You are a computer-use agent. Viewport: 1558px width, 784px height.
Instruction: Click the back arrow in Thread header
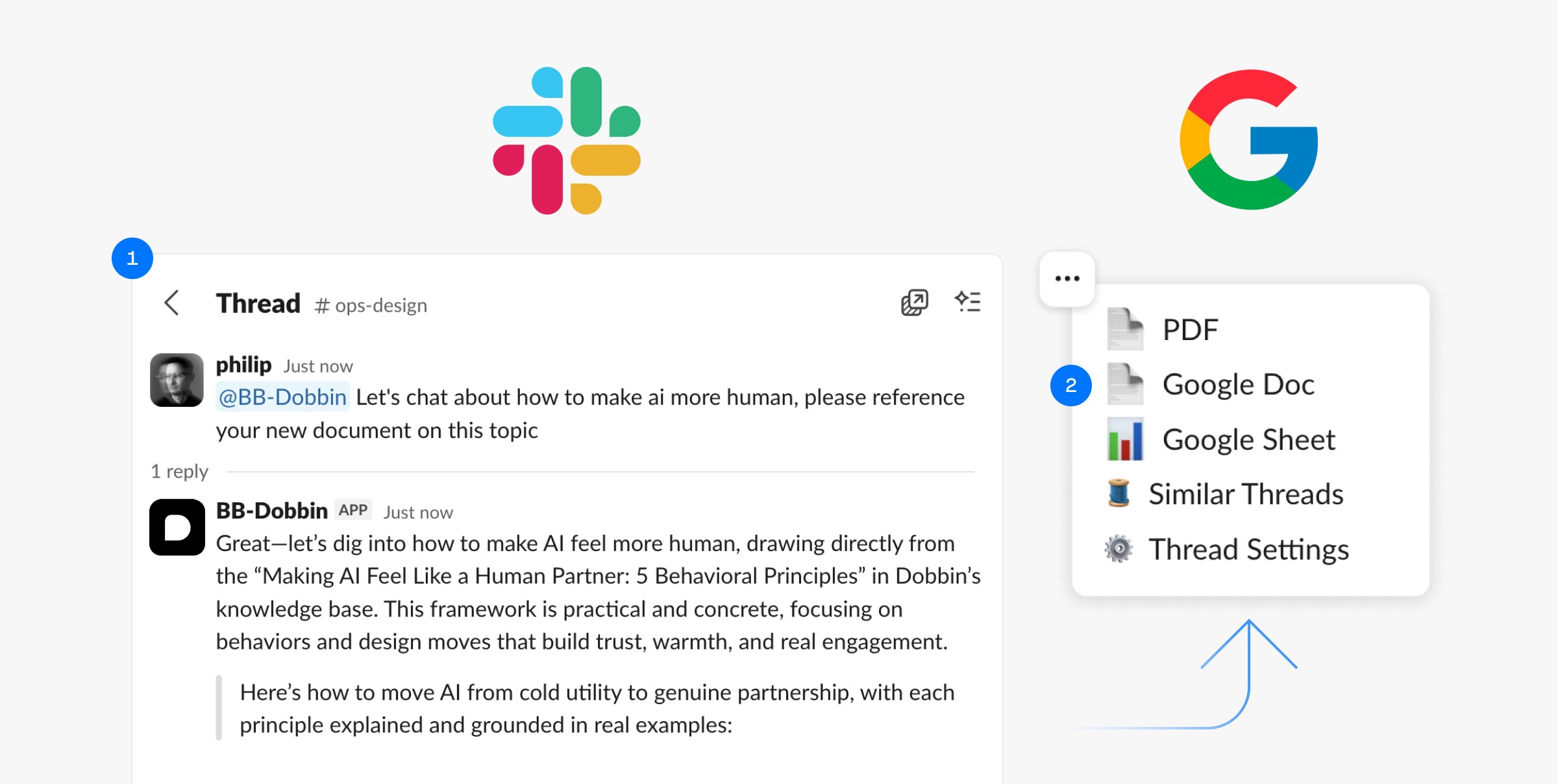(x=171, y=303)
